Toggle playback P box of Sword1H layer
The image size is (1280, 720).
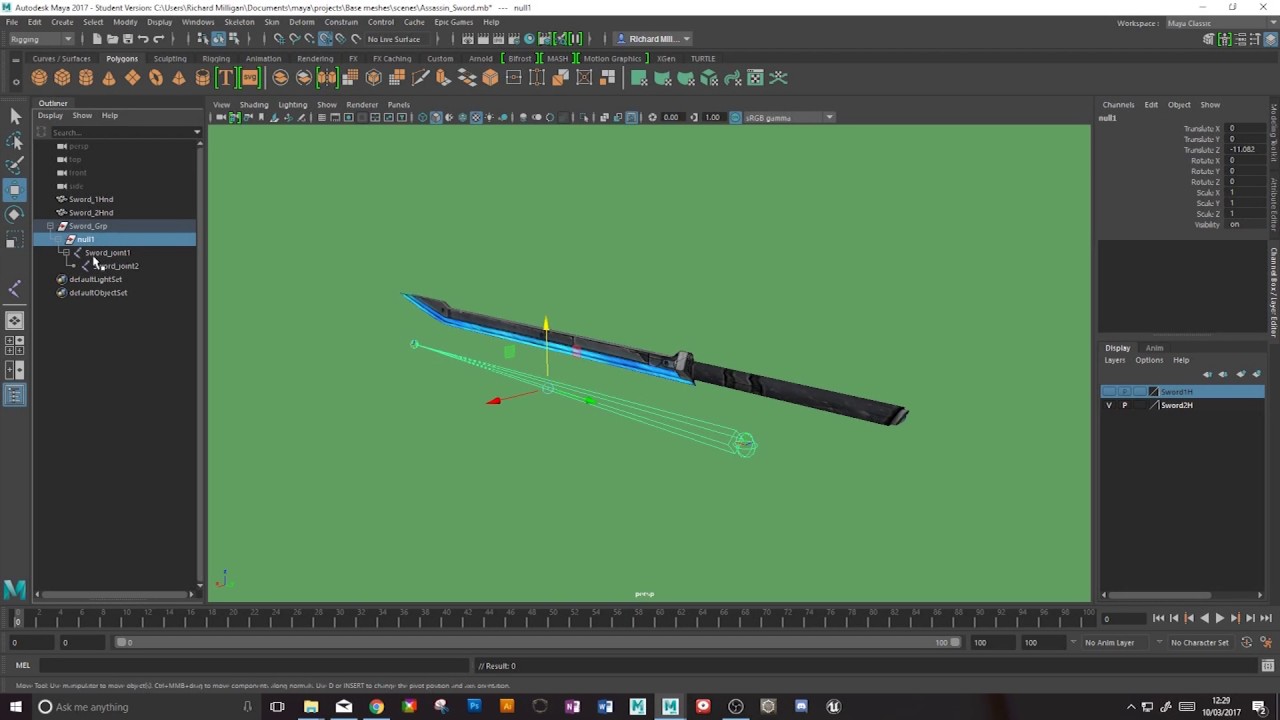(1124, 392)
